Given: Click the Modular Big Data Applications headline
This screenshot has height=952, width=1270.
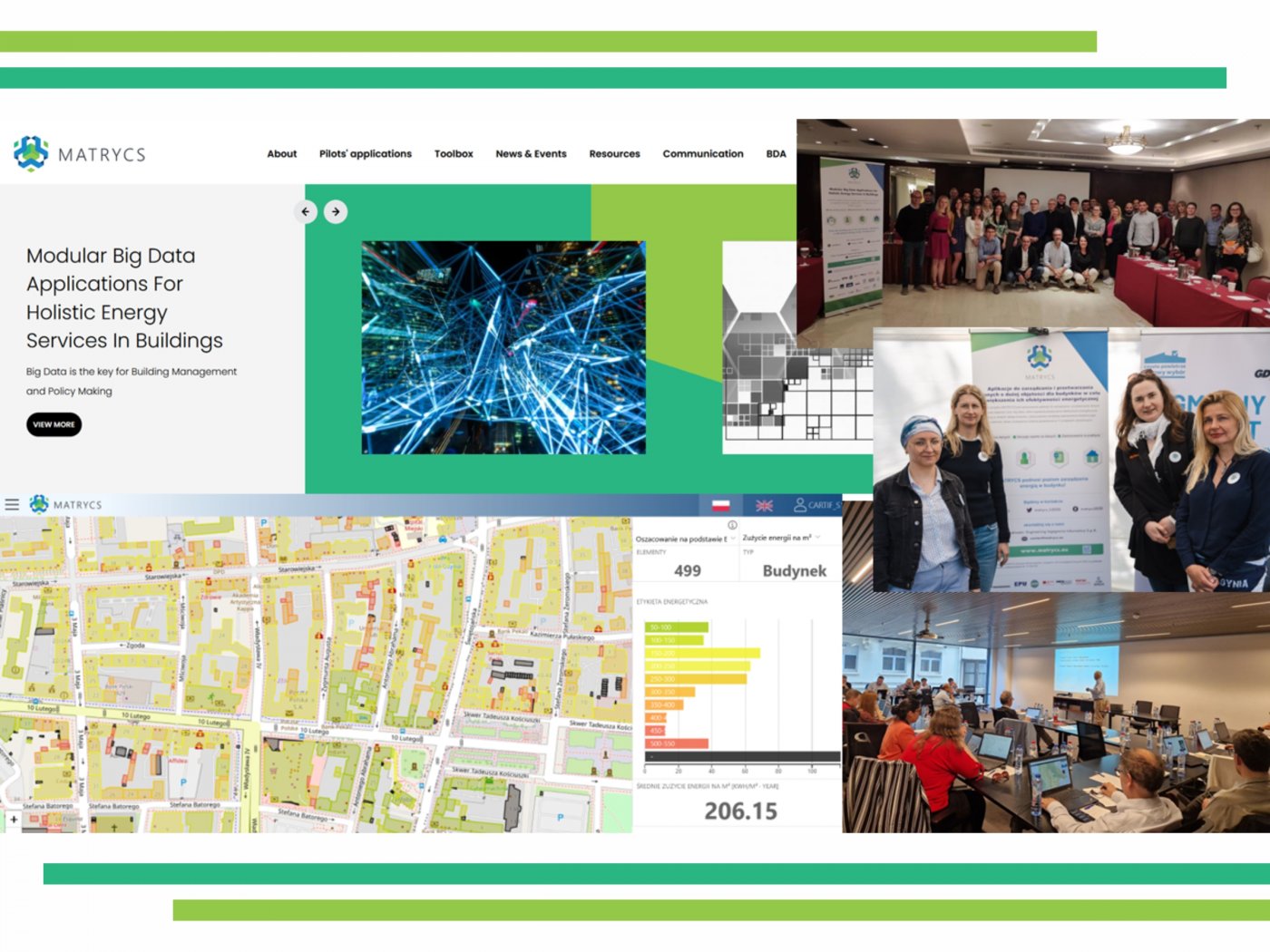Looking at the screenshot, I should [x=124, y=298].
